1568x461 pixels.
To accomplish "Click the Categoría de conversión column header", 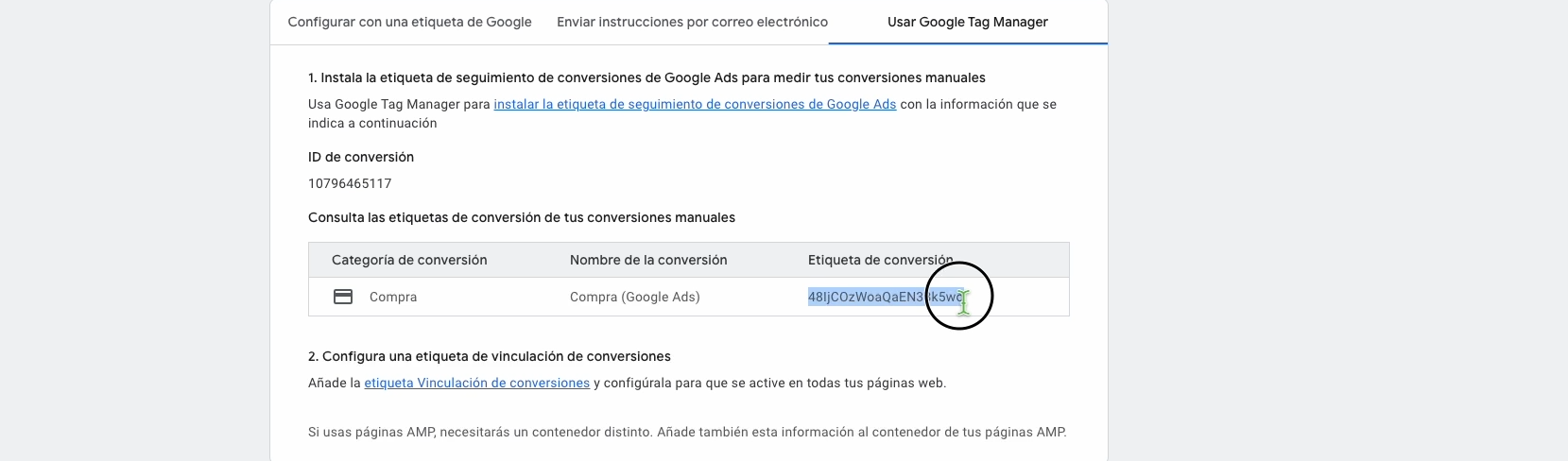I will (x=409, y=260).
